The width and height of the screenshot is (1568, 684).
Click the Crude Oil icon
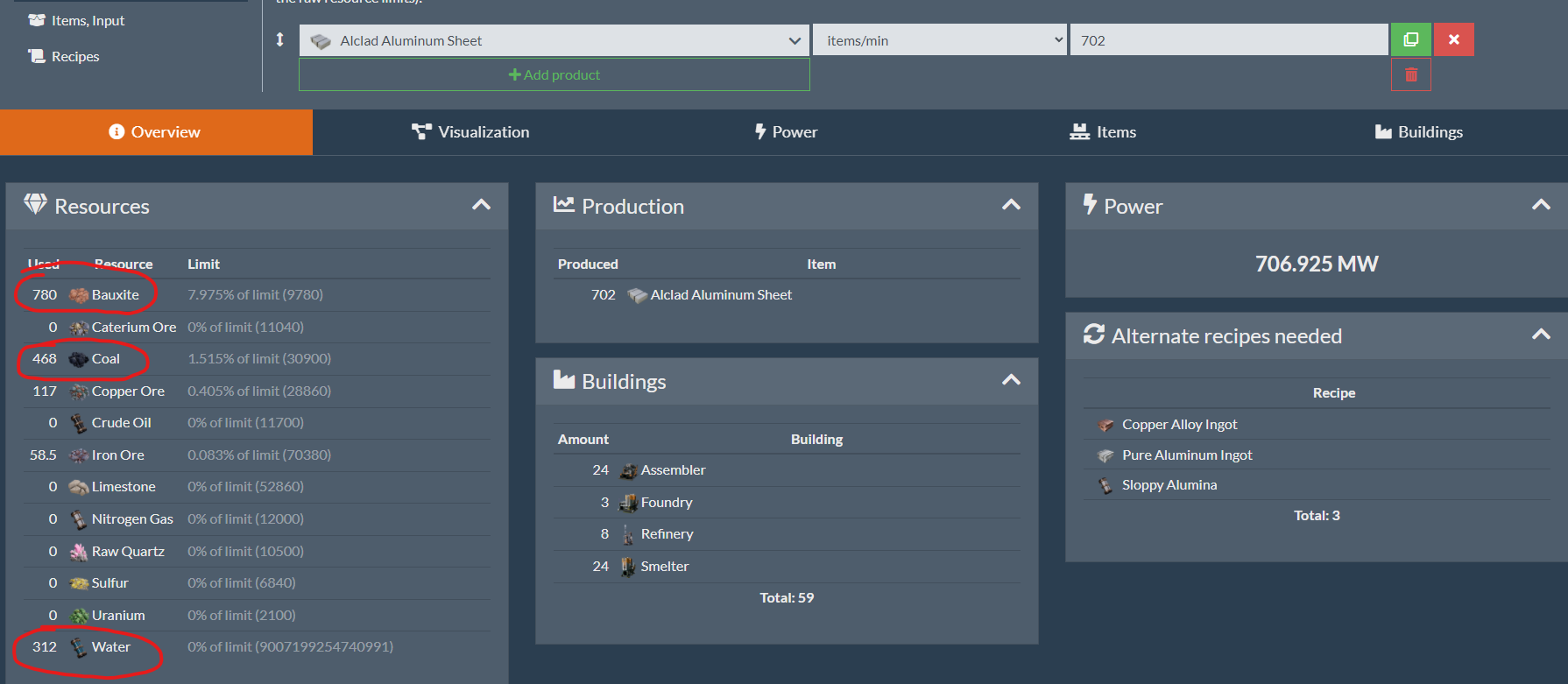tap(79, 423)
